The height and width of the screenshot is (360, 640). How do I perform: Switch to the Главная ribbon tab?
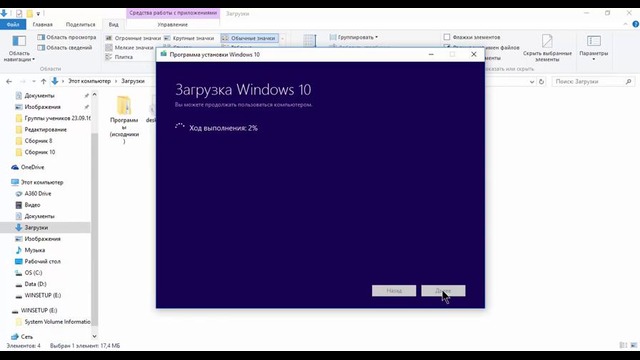(42, 24)
